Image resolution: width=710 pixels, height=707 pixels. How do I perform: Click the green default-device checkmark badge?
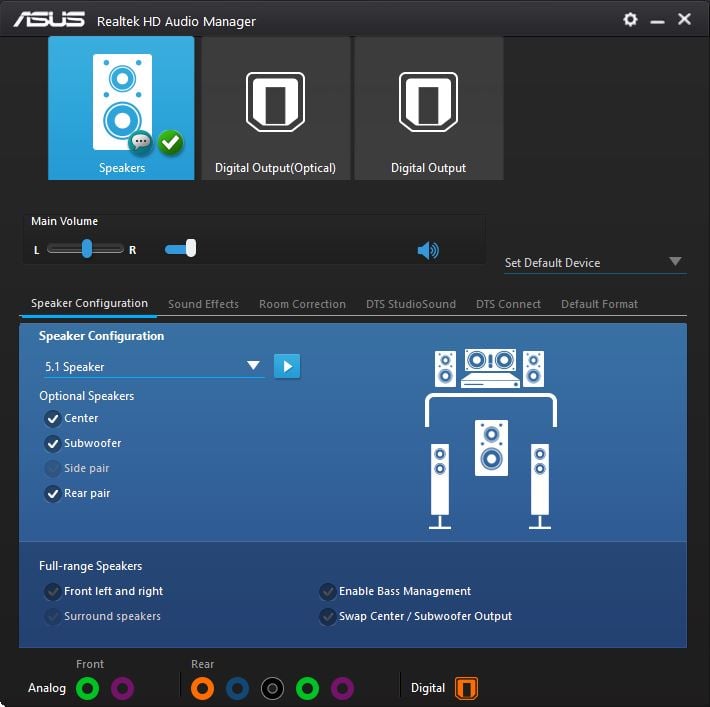[171, 143]
